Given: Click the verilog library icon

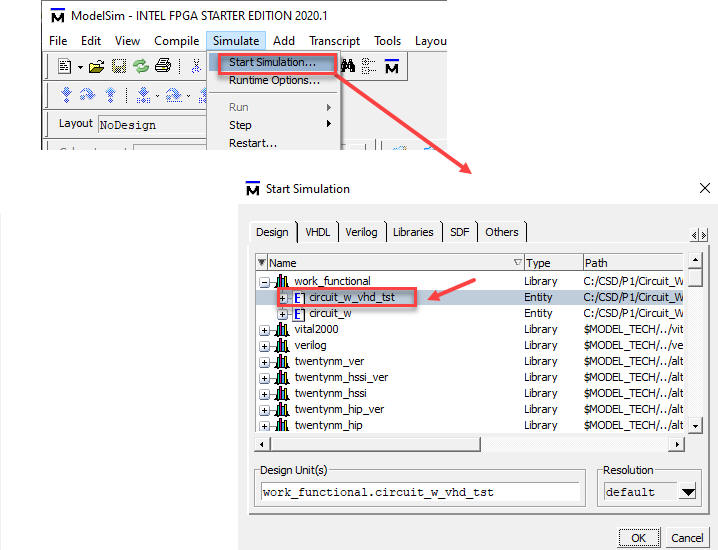Looking at the screenshot, I should click(282, 346).
